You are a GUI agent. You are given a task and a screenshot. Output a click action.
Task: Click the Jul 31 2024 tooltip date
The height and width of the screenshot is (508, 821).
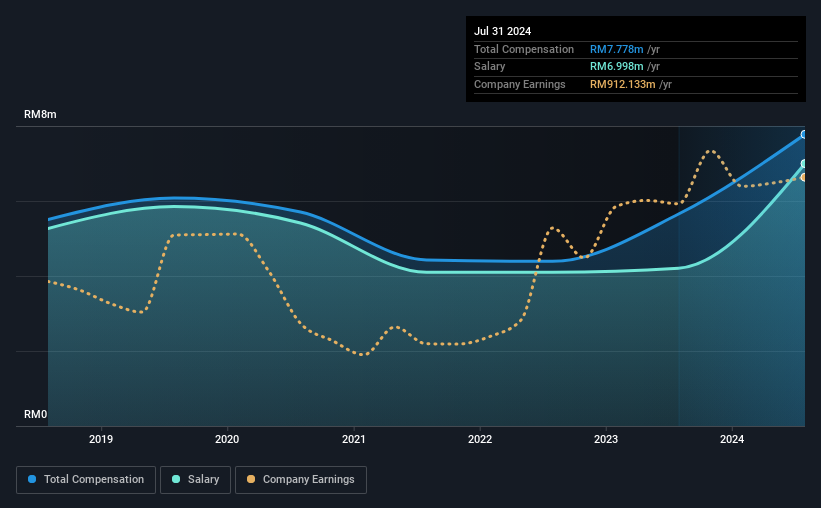point(503,31)
